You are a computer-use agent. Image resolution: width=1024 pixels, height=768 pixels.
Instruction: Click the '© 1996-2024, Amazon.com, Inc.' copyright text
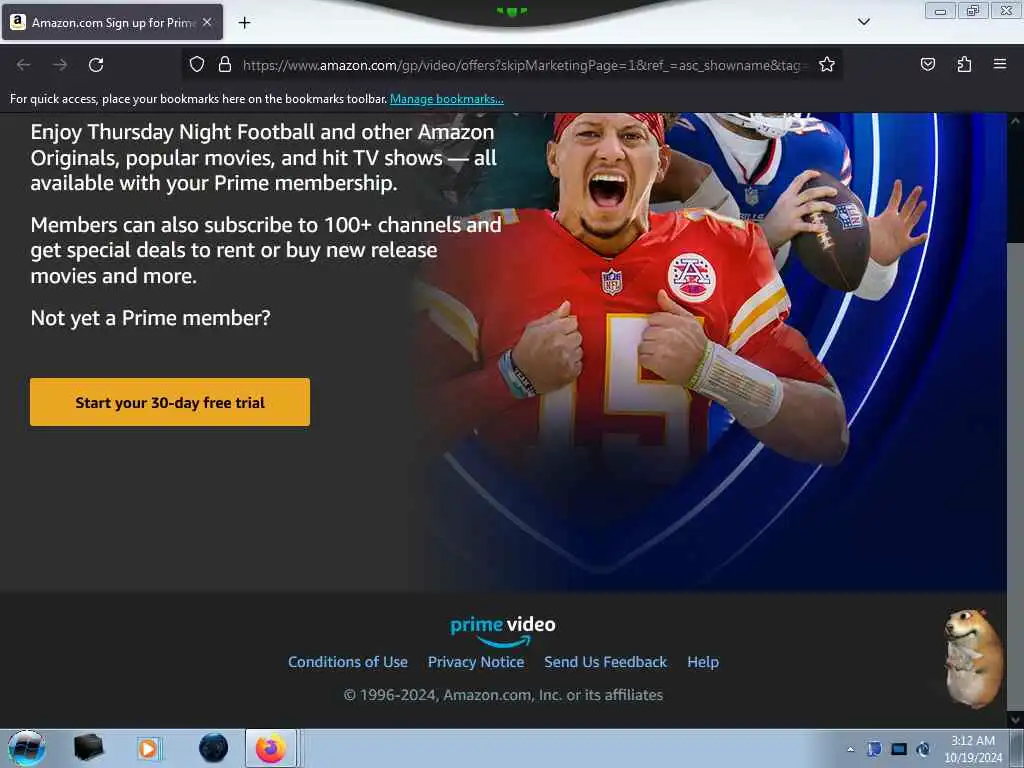pyautogui.click(x=503, y=695)
